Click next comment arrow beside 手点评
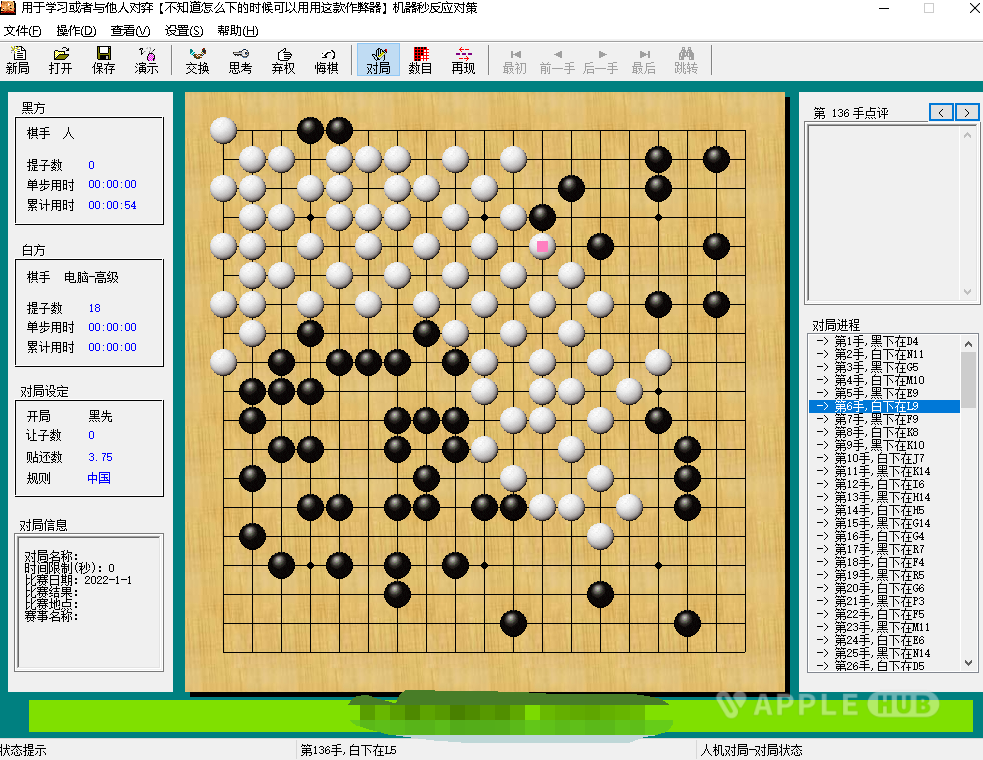The width and height of the screenshot is (983, 760). [968, 112]
